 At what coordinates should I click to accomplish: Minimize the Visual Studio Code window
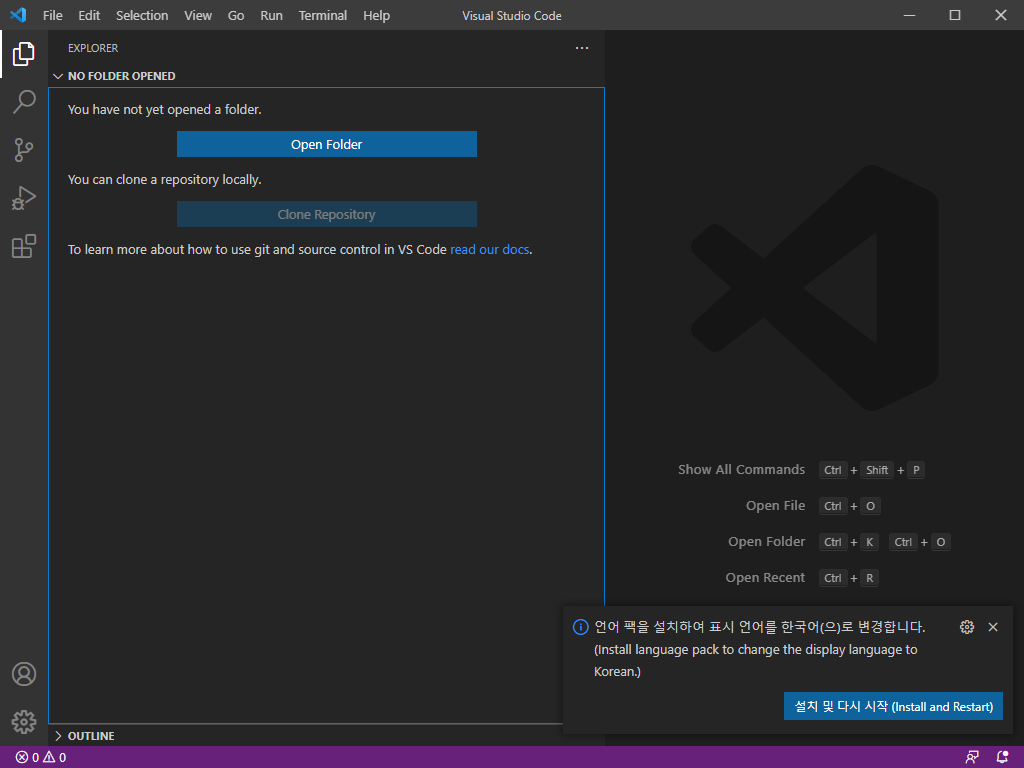point(909,15)
